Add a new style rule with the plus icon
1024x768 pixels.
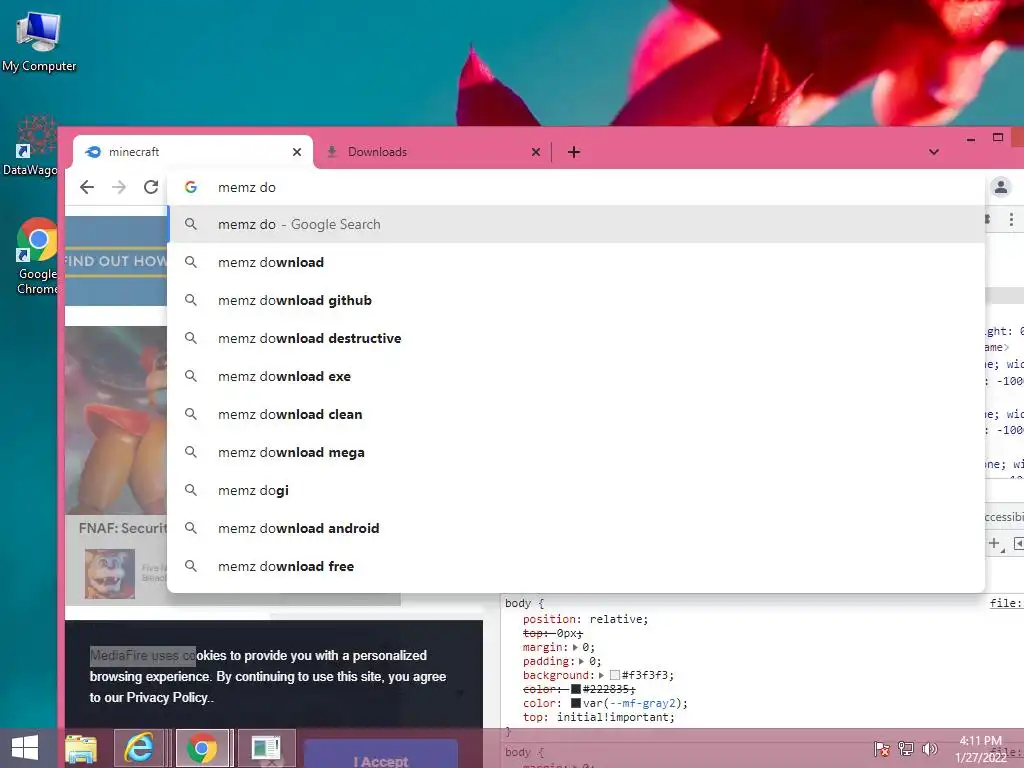pos(995,543)
